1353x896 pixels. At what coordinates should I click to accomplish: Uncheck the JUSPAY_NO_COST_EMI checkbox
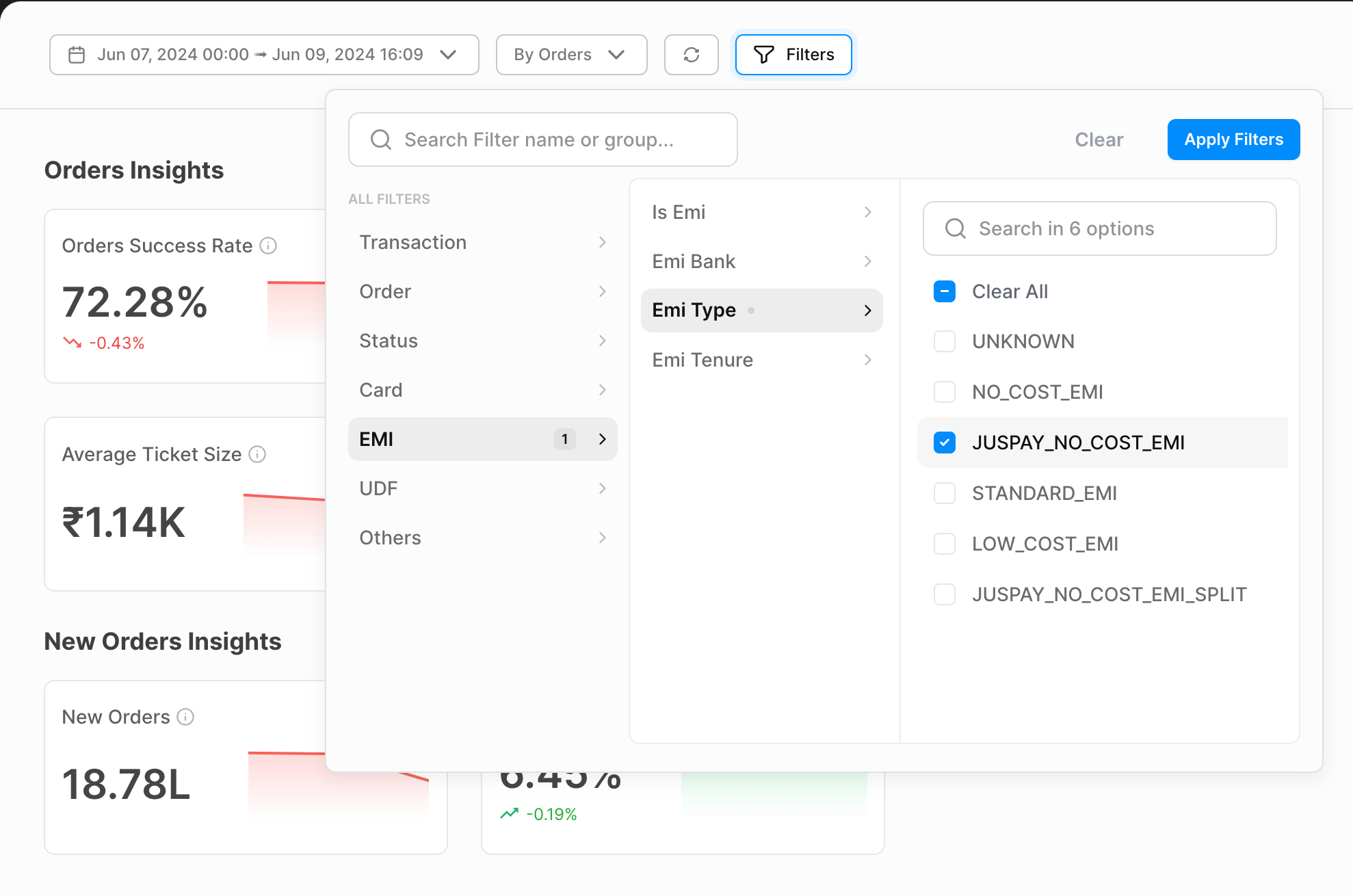pyautogui.click(x=945, y=443)
